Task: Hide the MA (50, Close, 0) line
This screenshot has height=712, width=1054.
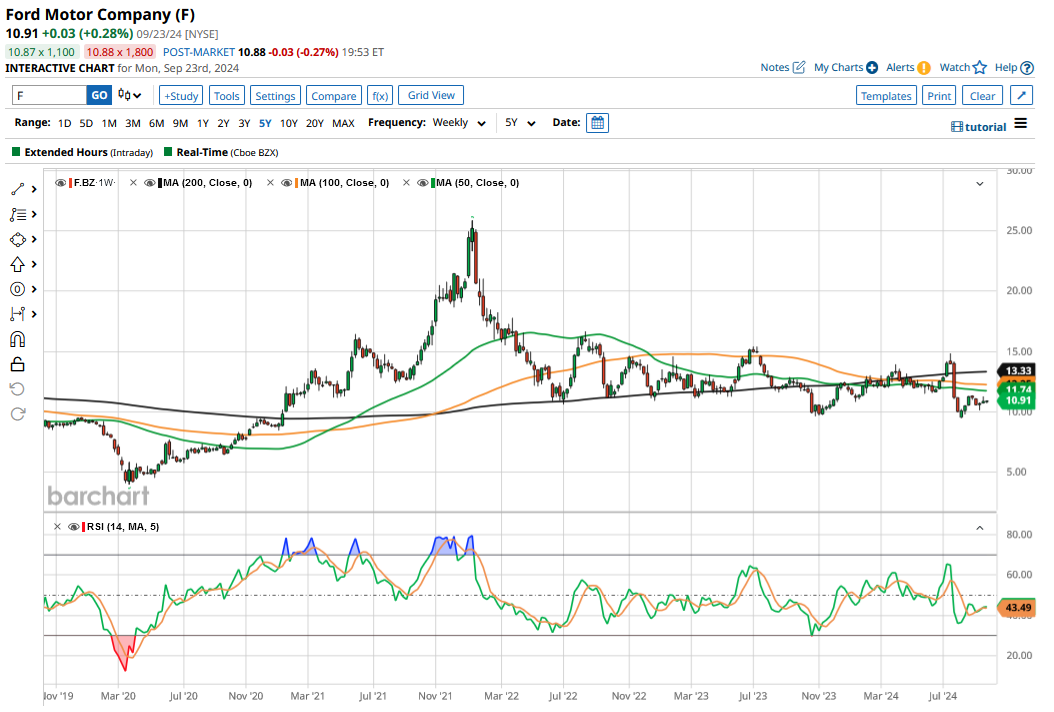Action: (423, 183)
